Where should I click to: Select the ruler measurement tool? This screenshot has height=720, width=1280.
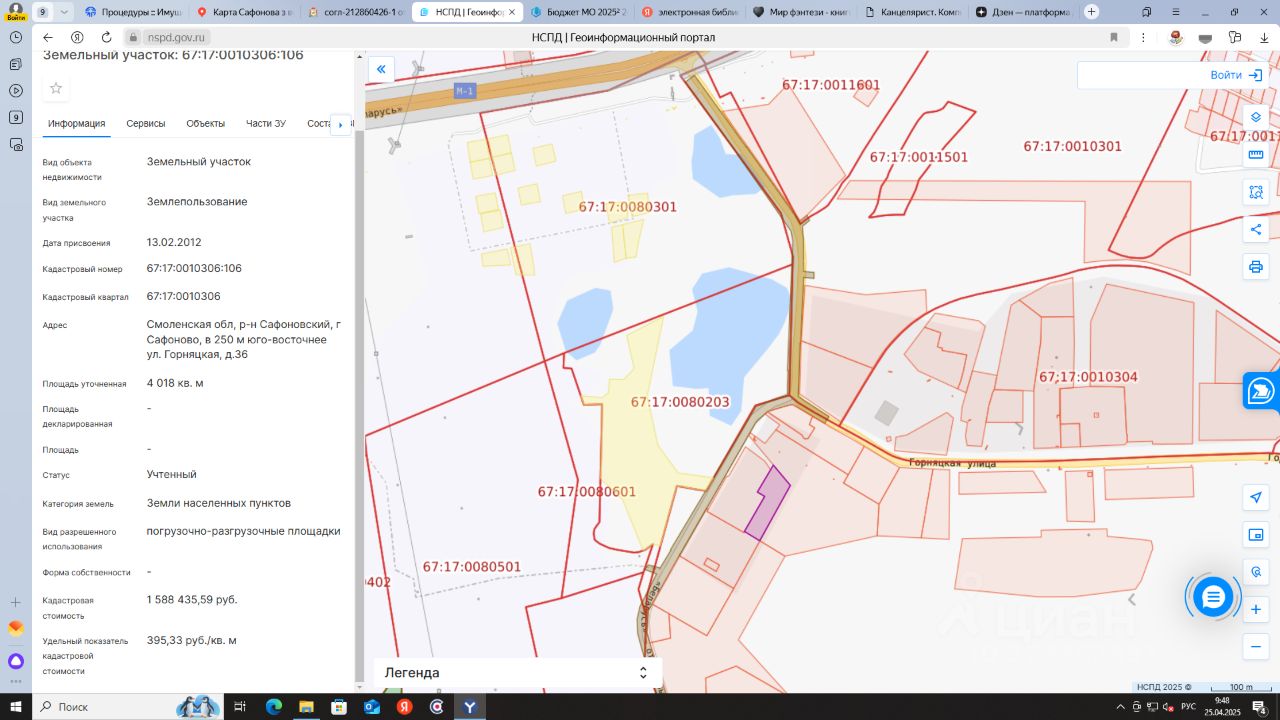1256,155
